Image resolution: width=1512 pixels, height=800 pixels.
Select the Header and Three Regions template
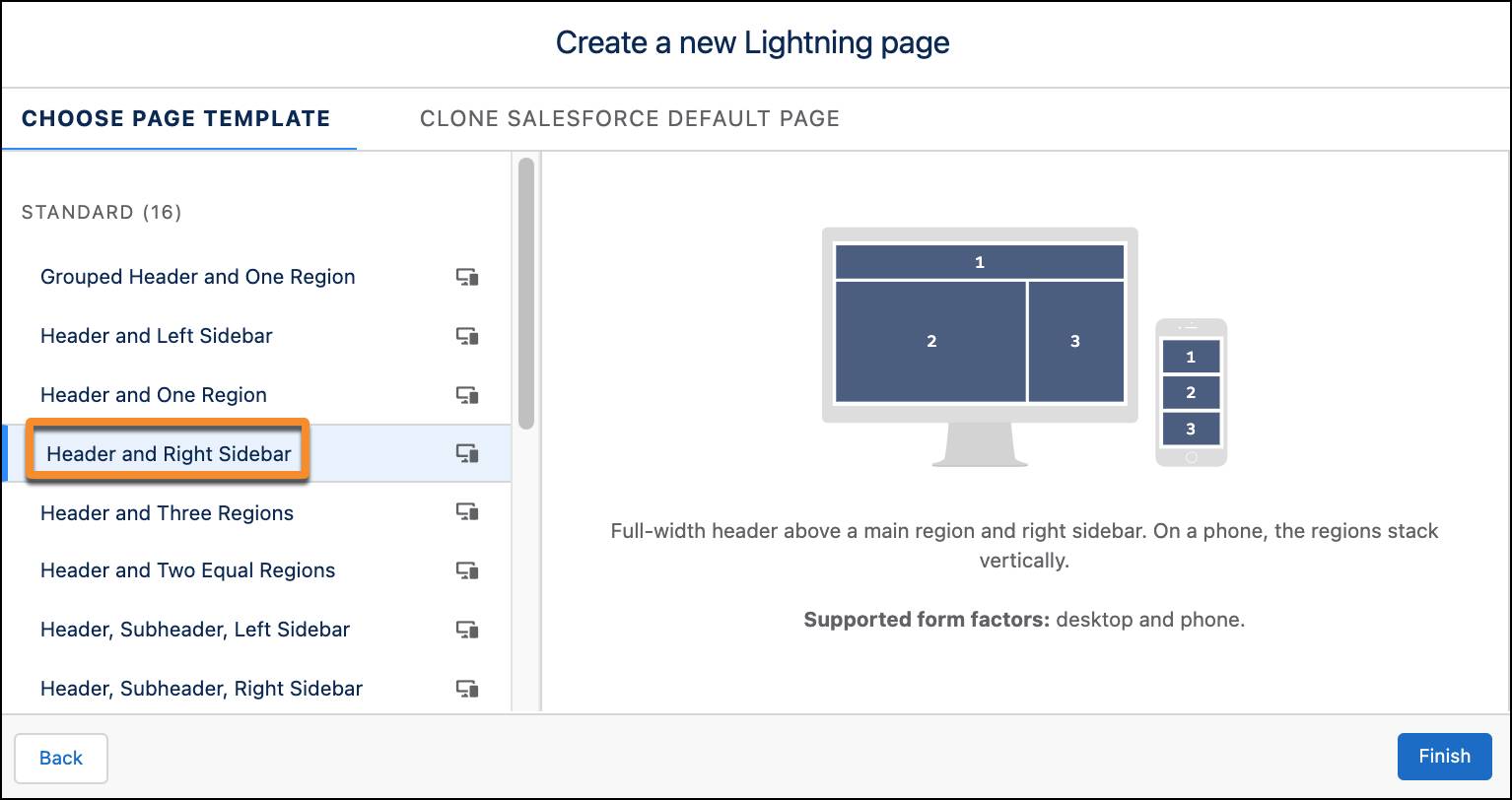(166, 512)
